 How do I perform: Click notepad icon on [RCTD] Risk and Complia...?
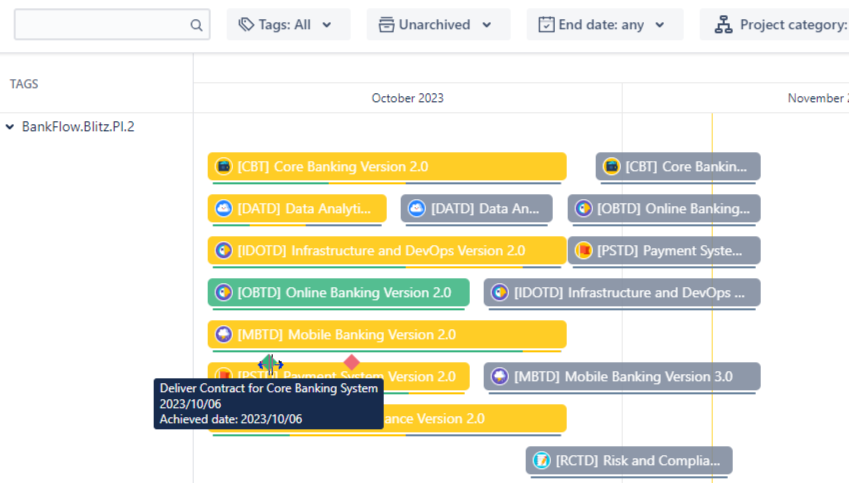541,460
